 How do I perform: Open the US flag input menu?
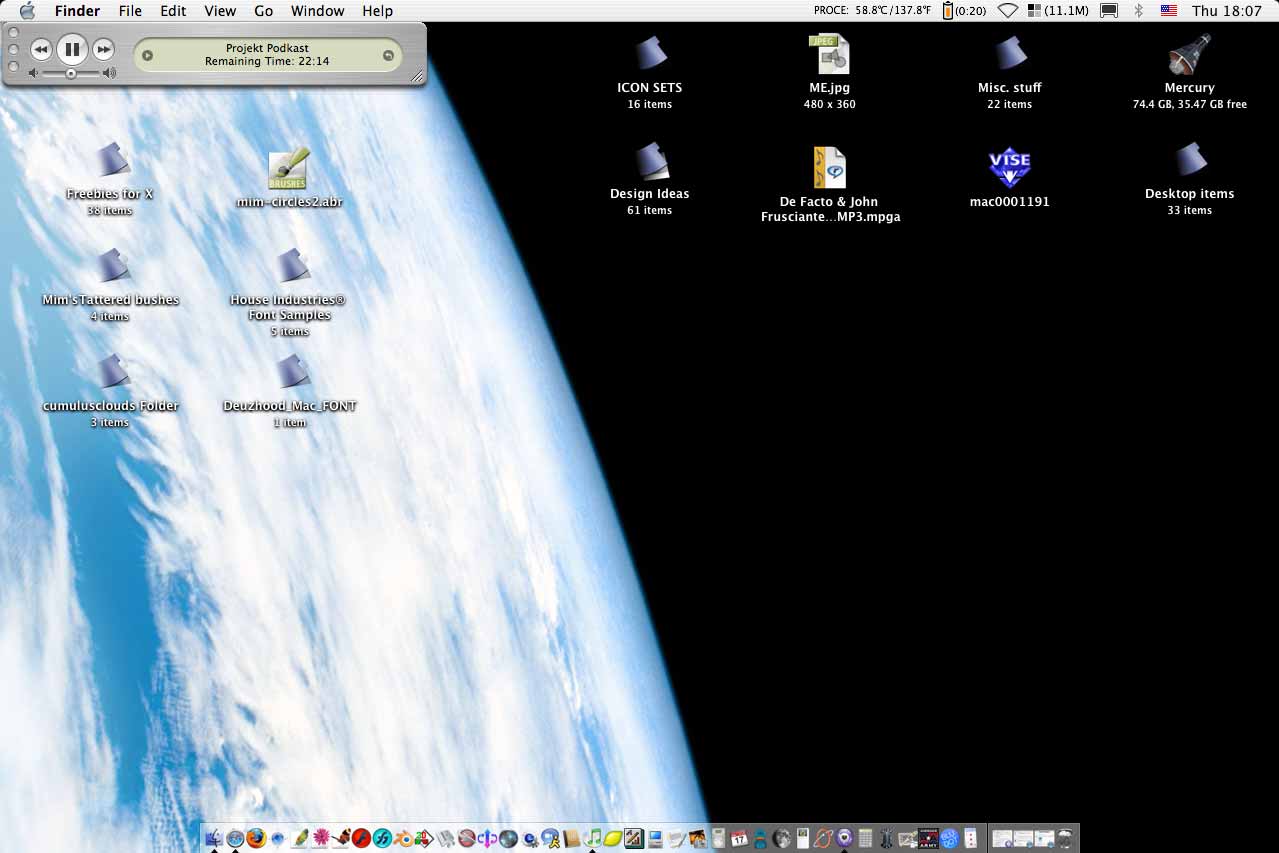click(x=1168, y=11)
